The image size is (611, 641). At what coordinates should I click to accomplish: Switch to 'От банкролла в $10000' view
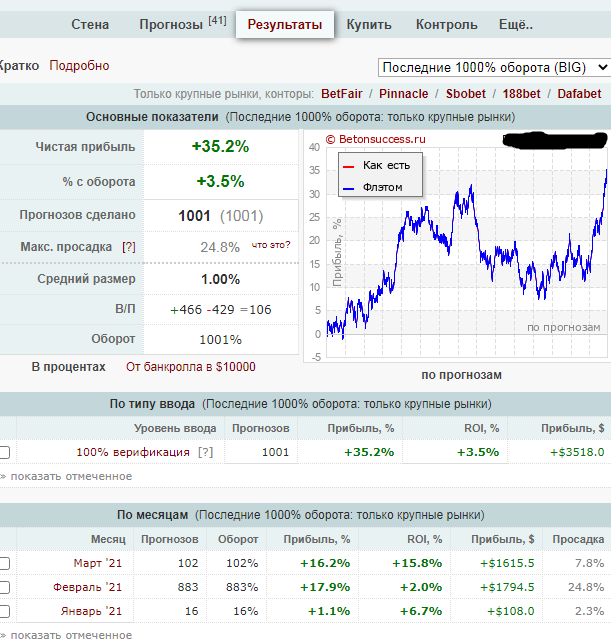click(190, 367)
